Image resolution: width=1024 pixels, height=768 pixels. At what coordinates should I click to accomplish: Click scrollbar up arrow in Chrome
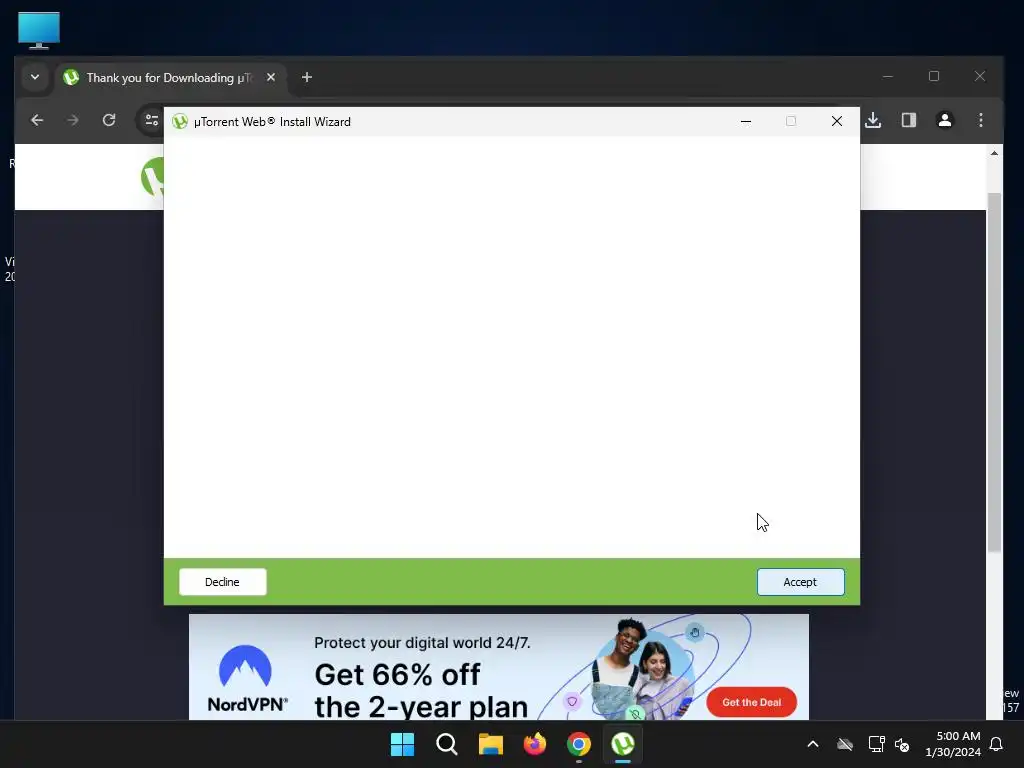(x=994, y=153)
